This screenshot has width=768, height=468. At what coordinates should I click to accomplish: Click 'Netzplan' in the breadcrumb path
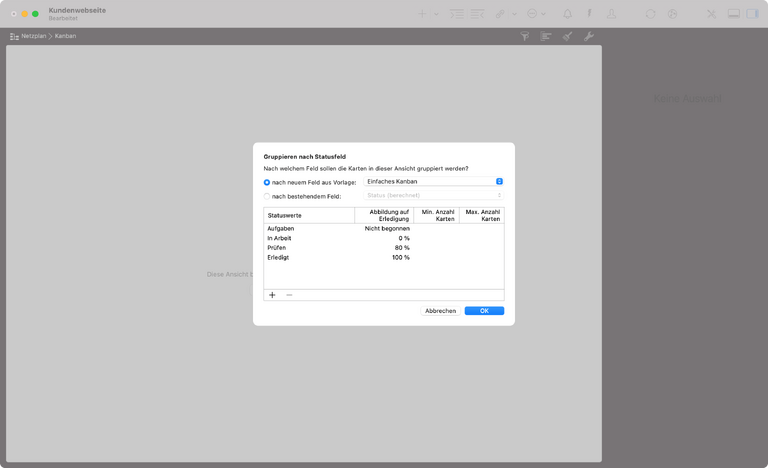(x=33, y=36)
